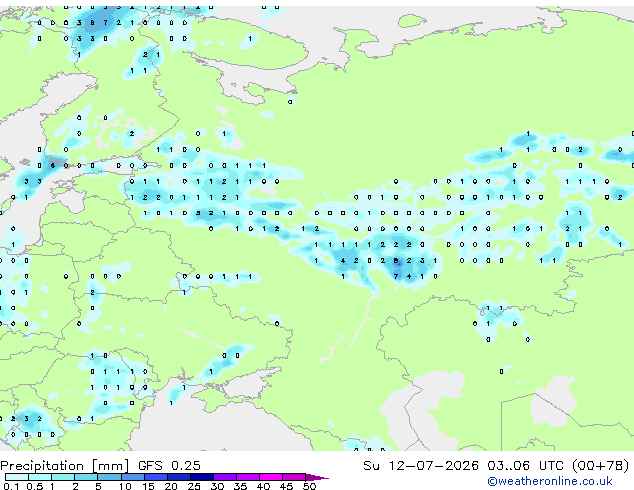Select the lightest cyan 0.1–0.5 legend swatch
The image size is (634, 490).
[x=17, y=477]
